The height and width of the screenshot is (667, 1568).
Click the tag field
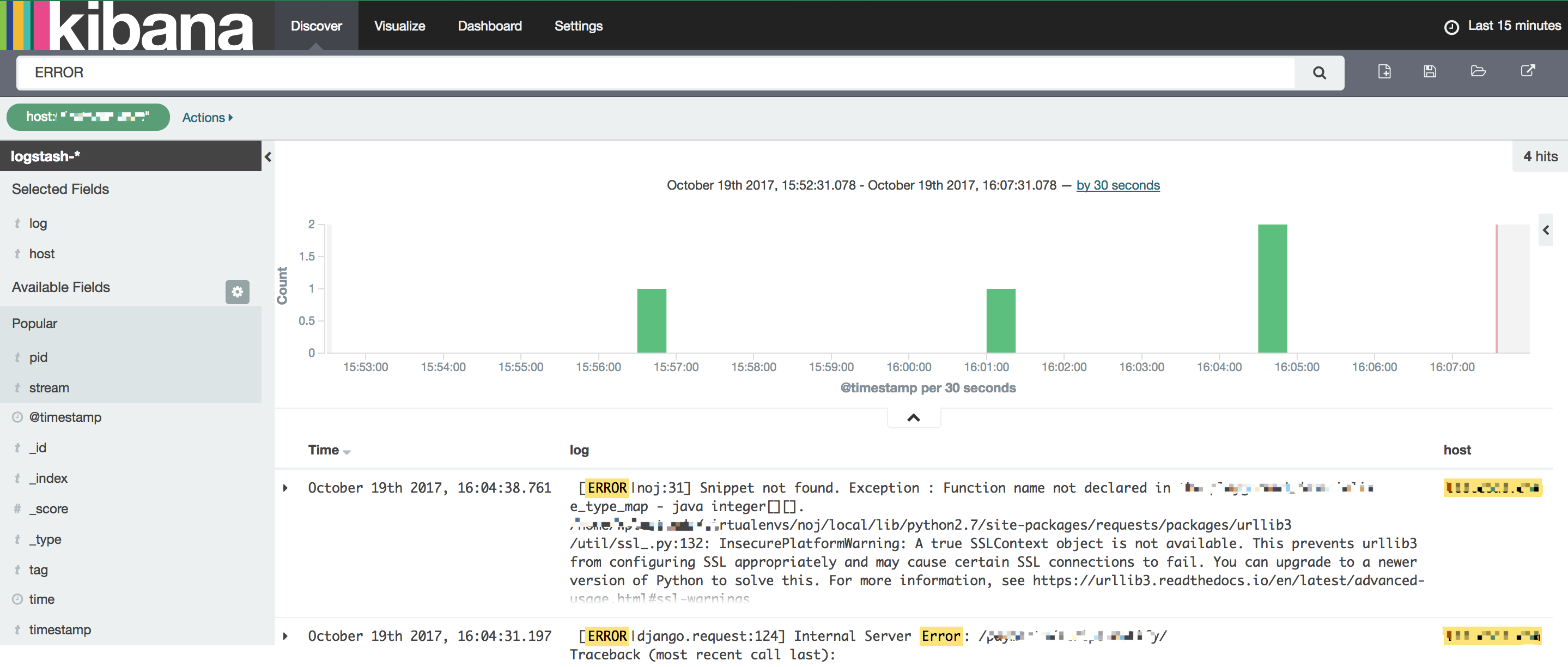(x=38, y=570)
